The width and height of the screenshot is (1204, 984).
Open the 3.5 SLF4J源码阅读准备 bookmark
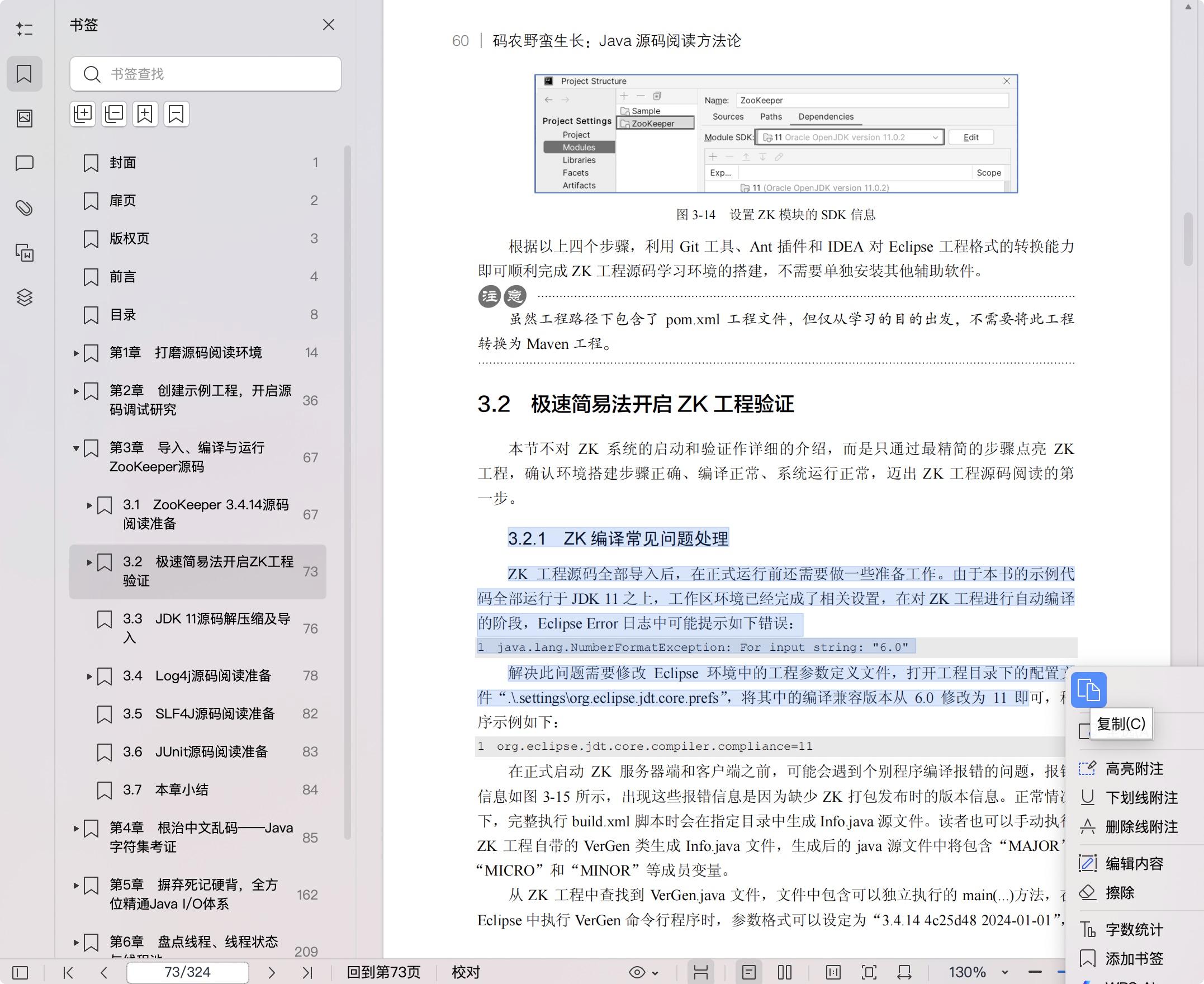point(198,713)
